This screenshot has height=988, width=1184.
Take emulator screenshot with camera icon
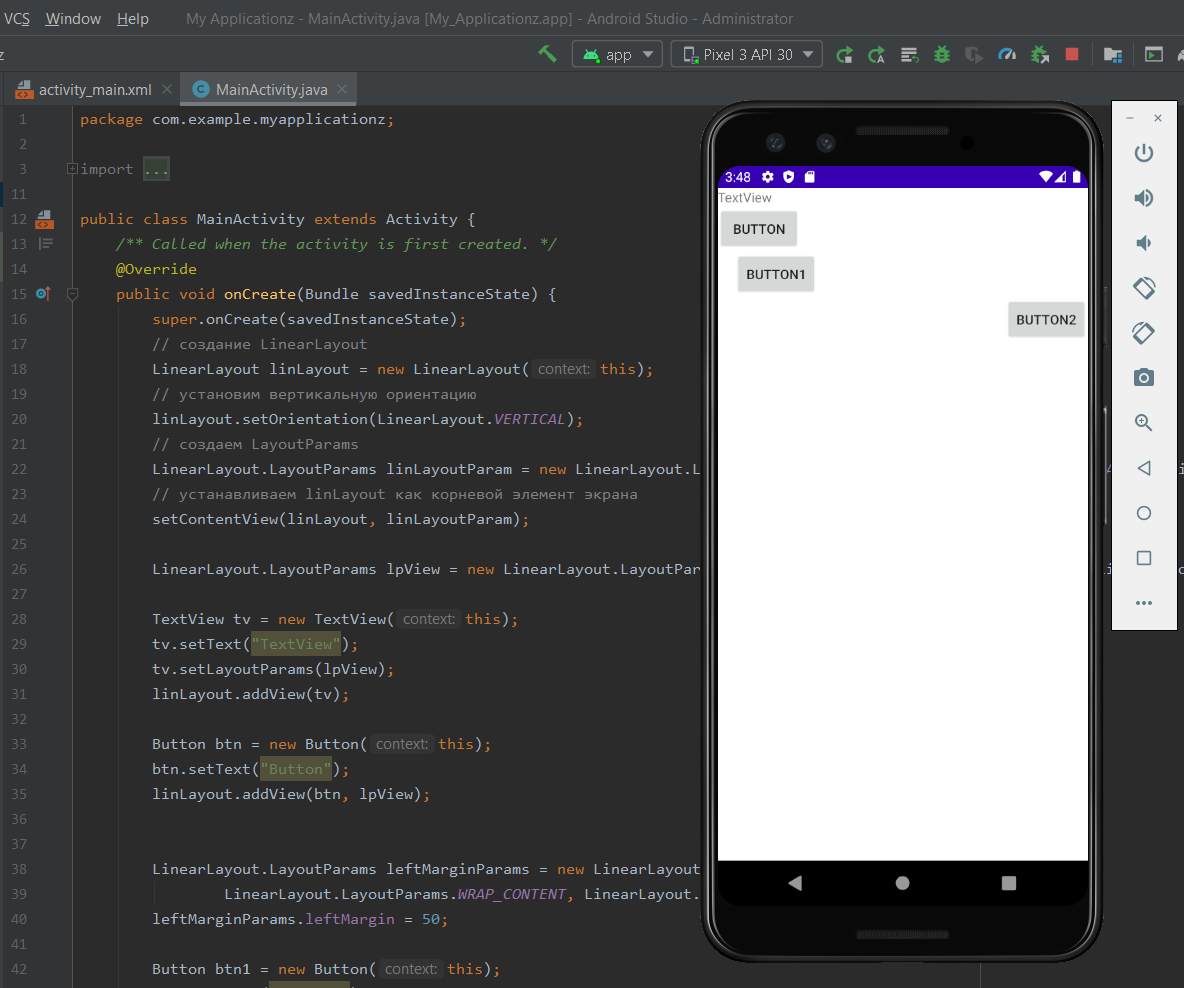click(x=1144, y=377)
